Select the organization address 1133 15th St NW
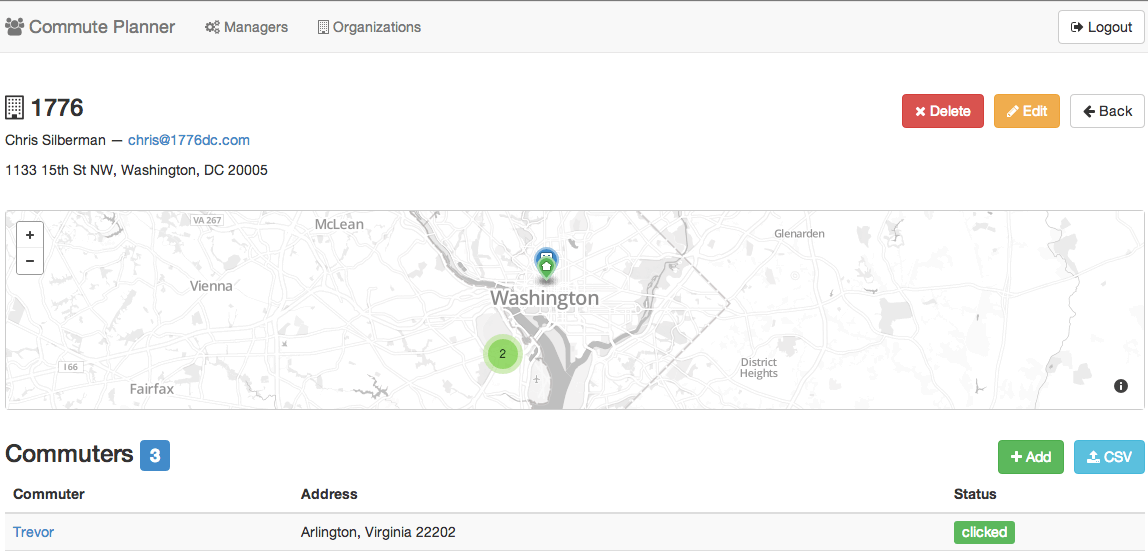The height and width of the screenshot is (552, 1148). (x=136, y=171)
